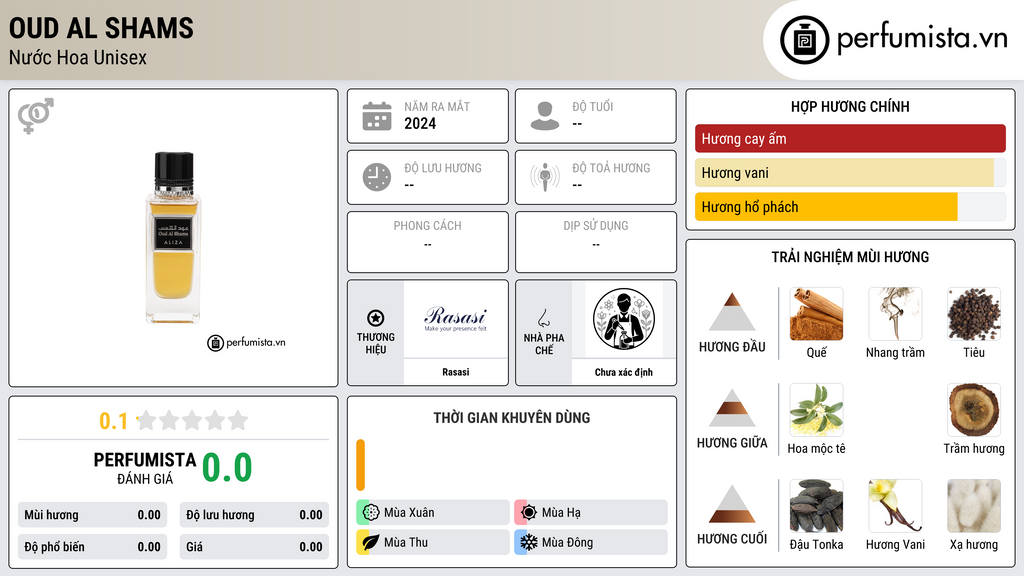Click the Xạ hương musk note image

(974, 506)
